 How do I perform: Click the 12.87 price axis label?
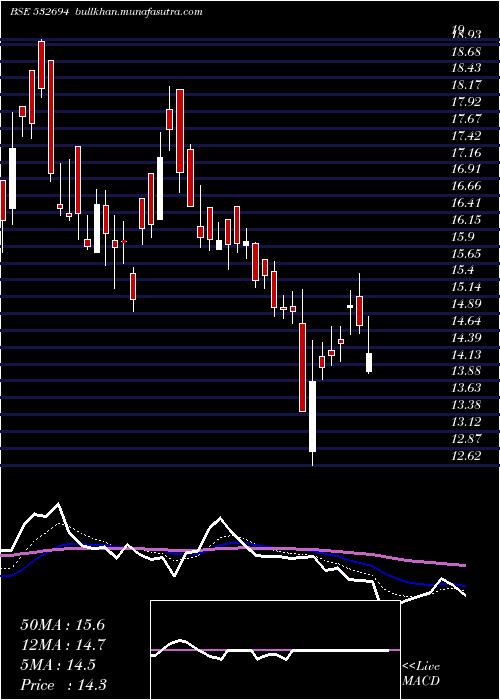click(466, 440)
